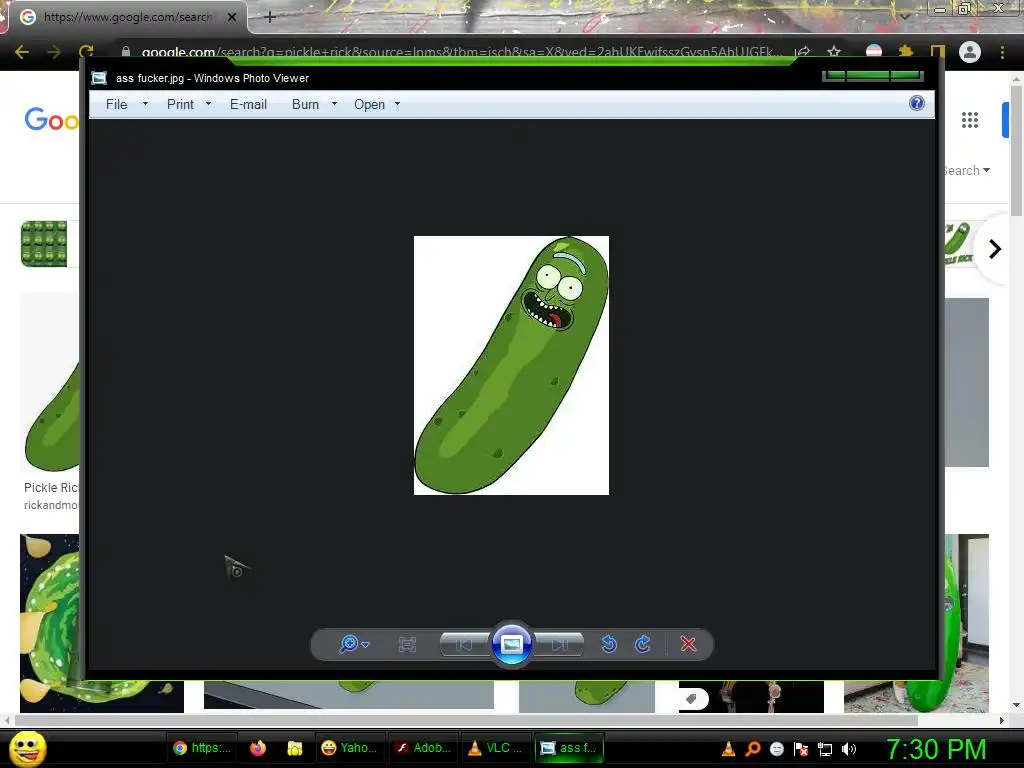Click E-mail in the Photo Viewer toolbar
The image size is (1024, 768).
[x=248, y=104]
